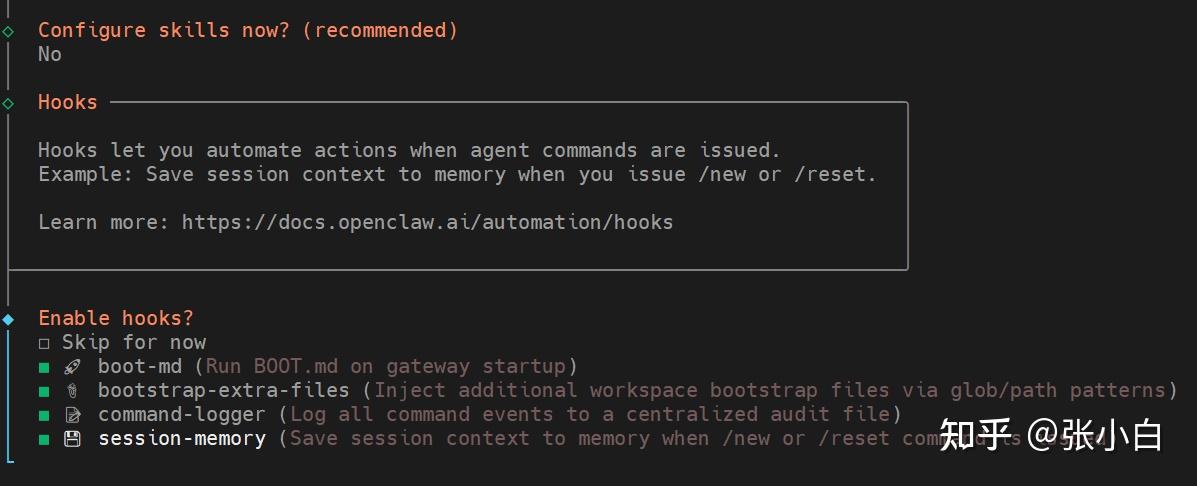Click the floppy disk icon beside session-memory
This screenshot has width=1197, height=486.
[72, 439]
